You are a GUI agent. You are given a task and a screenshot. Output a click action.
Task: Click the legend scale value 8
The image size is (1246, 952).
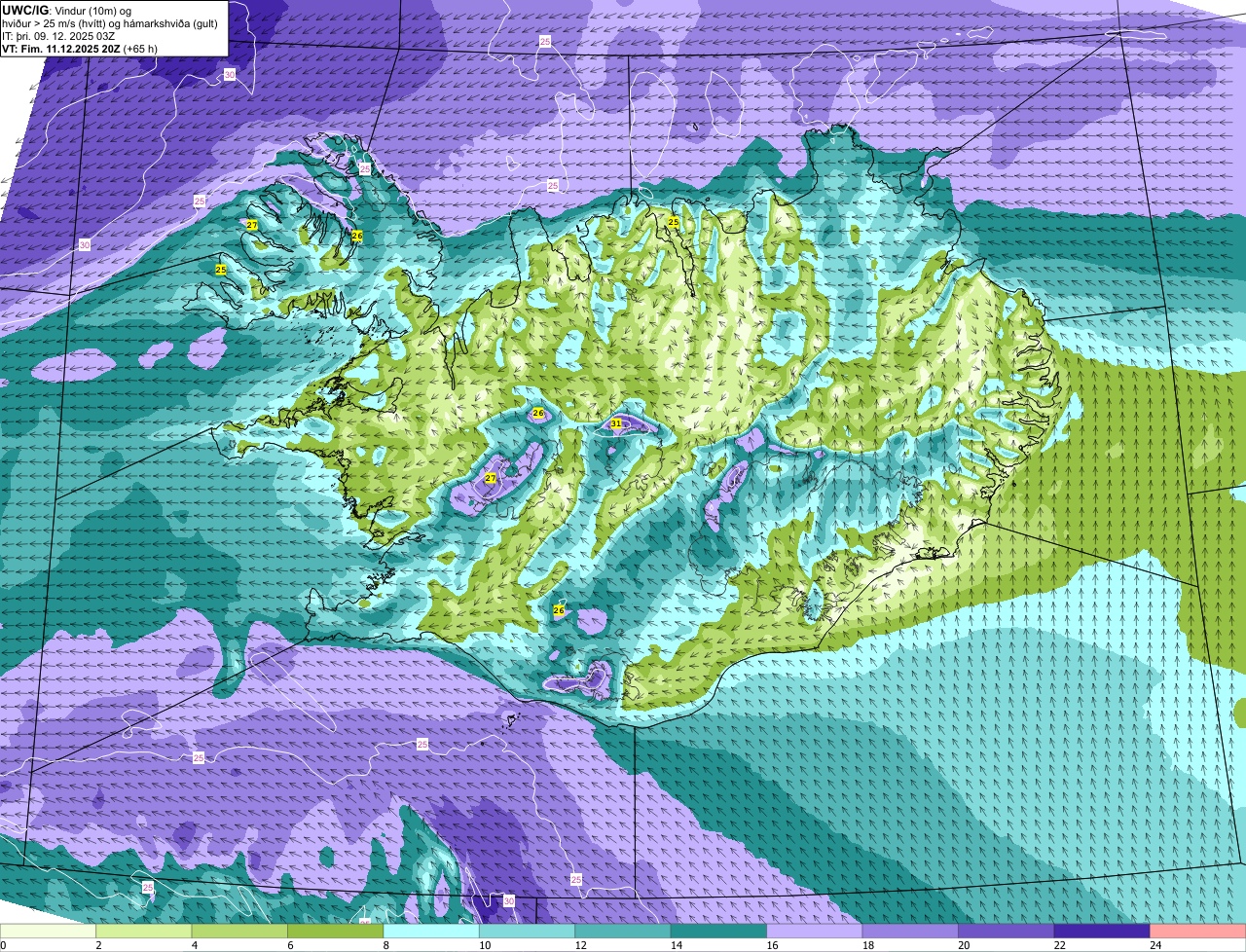(x=385, y=945)
